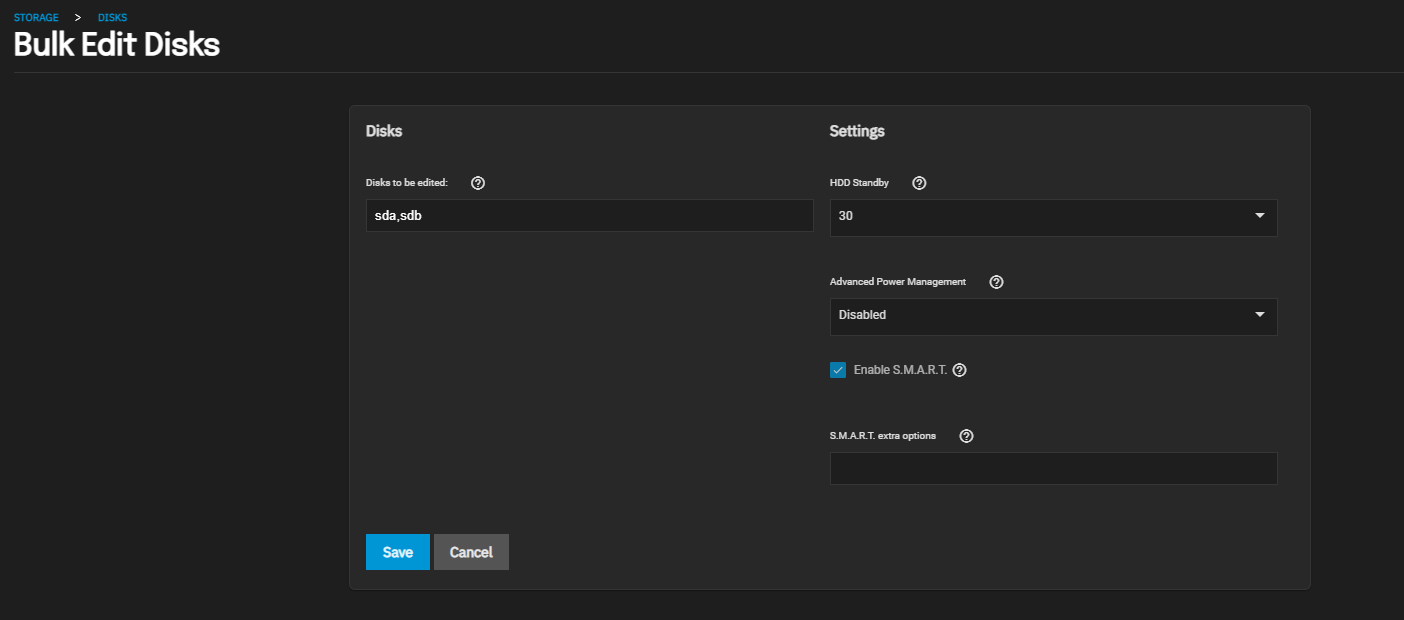This screenshot has height=620, width=1404.
Task: Open S.M.A.R.T. extra options help icon
Action: (966, 436)
